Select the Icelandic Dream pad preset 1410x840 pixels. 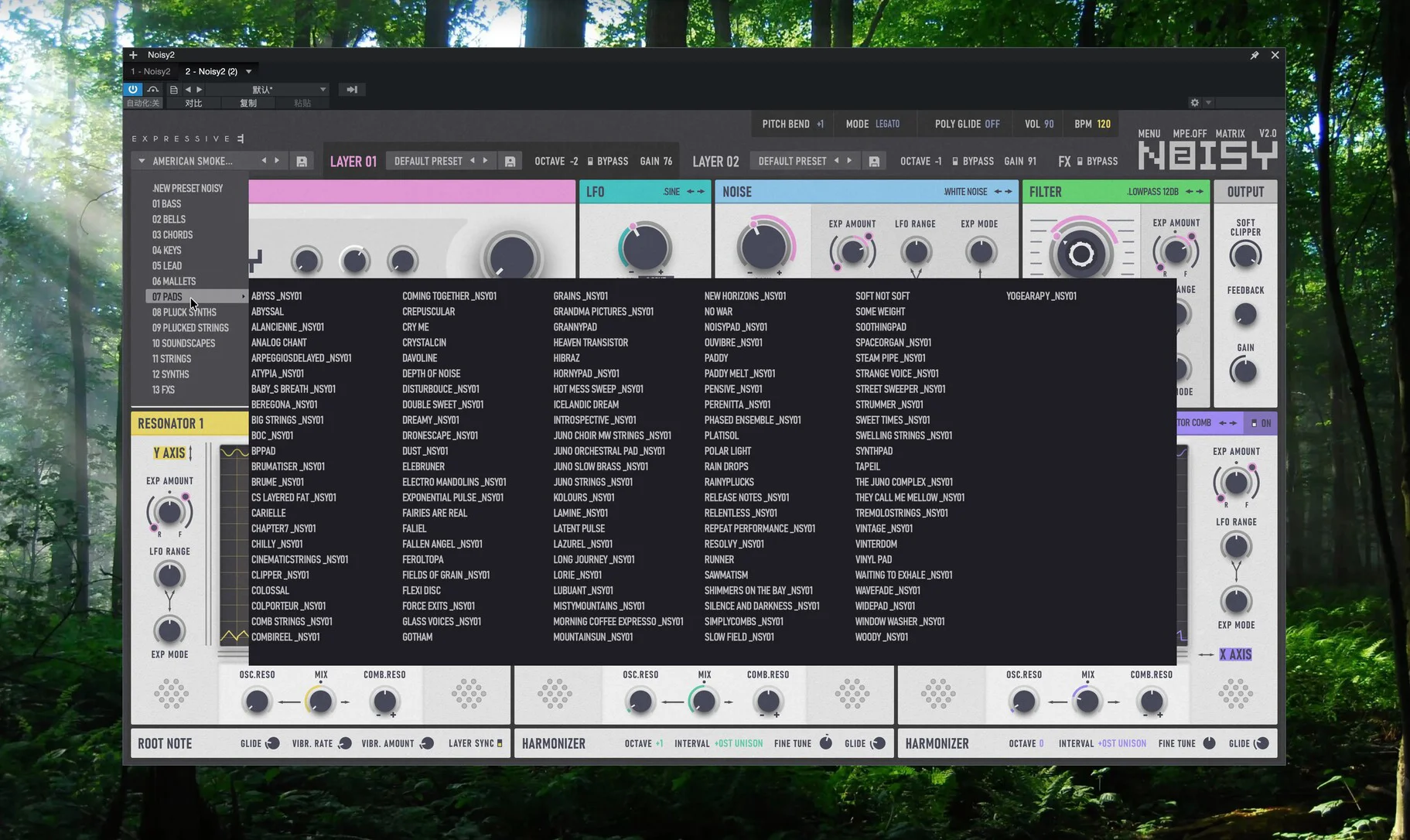(586, 405)
